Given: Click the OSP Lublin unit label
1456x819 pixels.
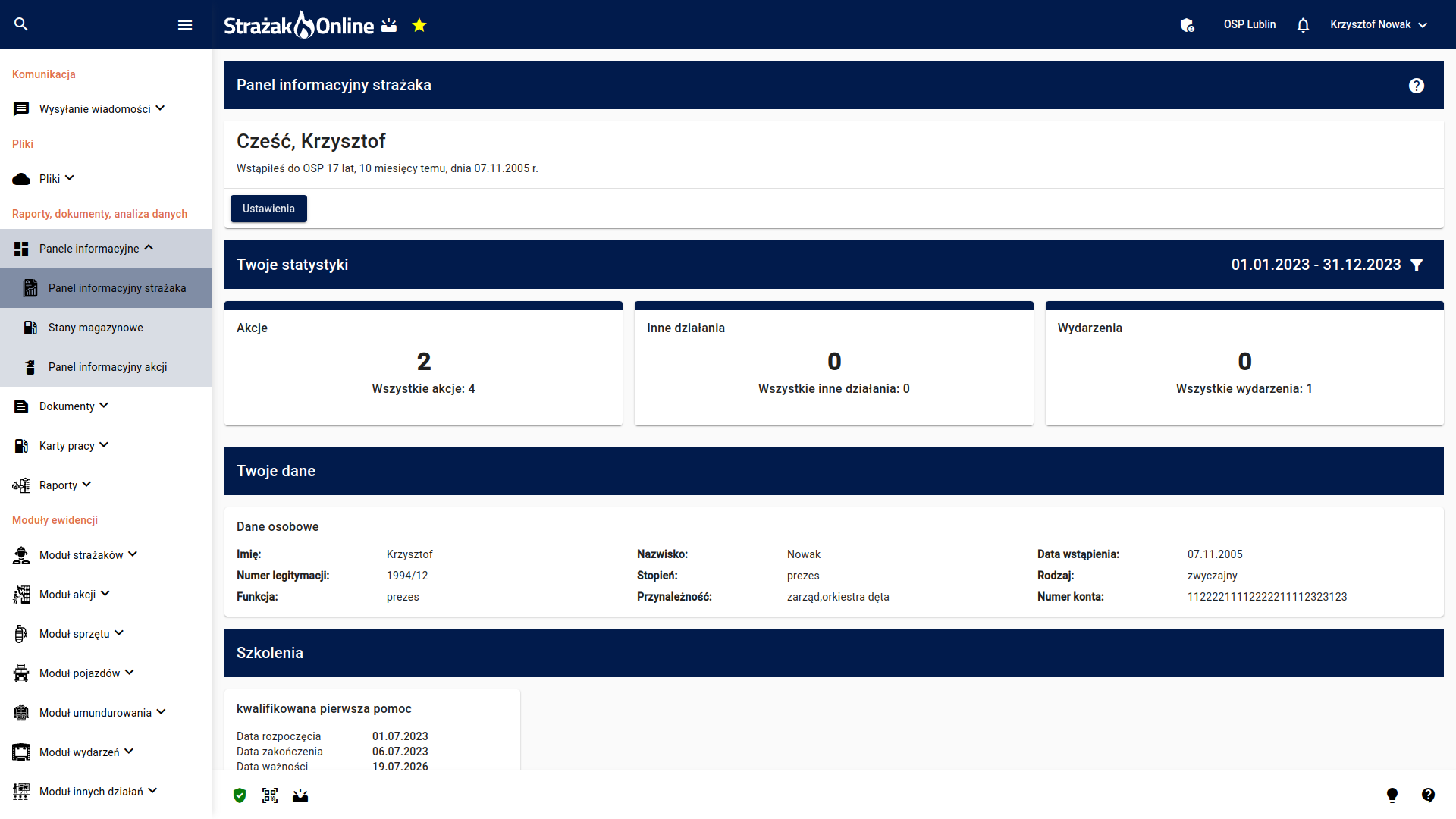Looking at the screenshot, I should pyautogui.click(x=1249, y=25).
